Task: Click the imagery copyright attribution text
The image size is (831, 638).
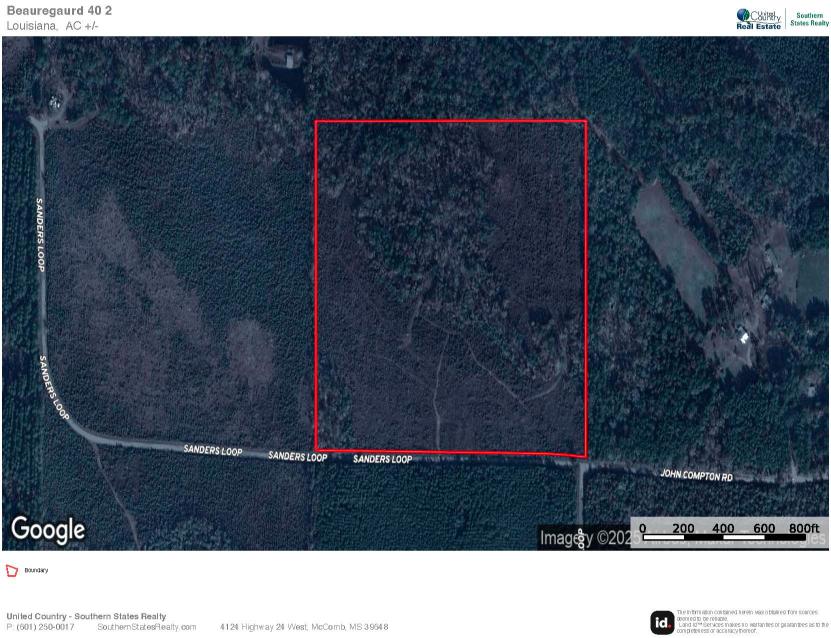Action: pyautogui.click(x=683, y=538)
